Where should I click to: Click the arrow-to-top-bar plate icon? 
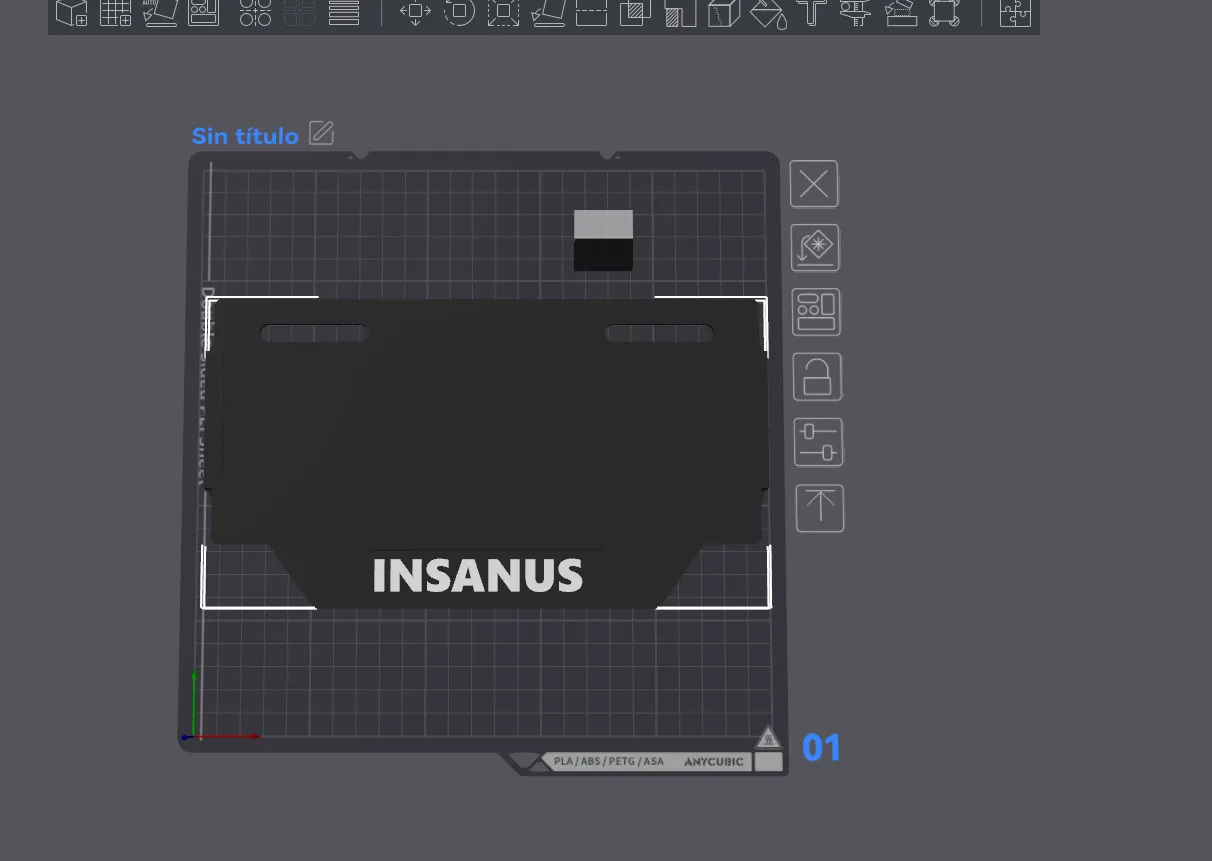pyautogui.click(x=820, y=508)
